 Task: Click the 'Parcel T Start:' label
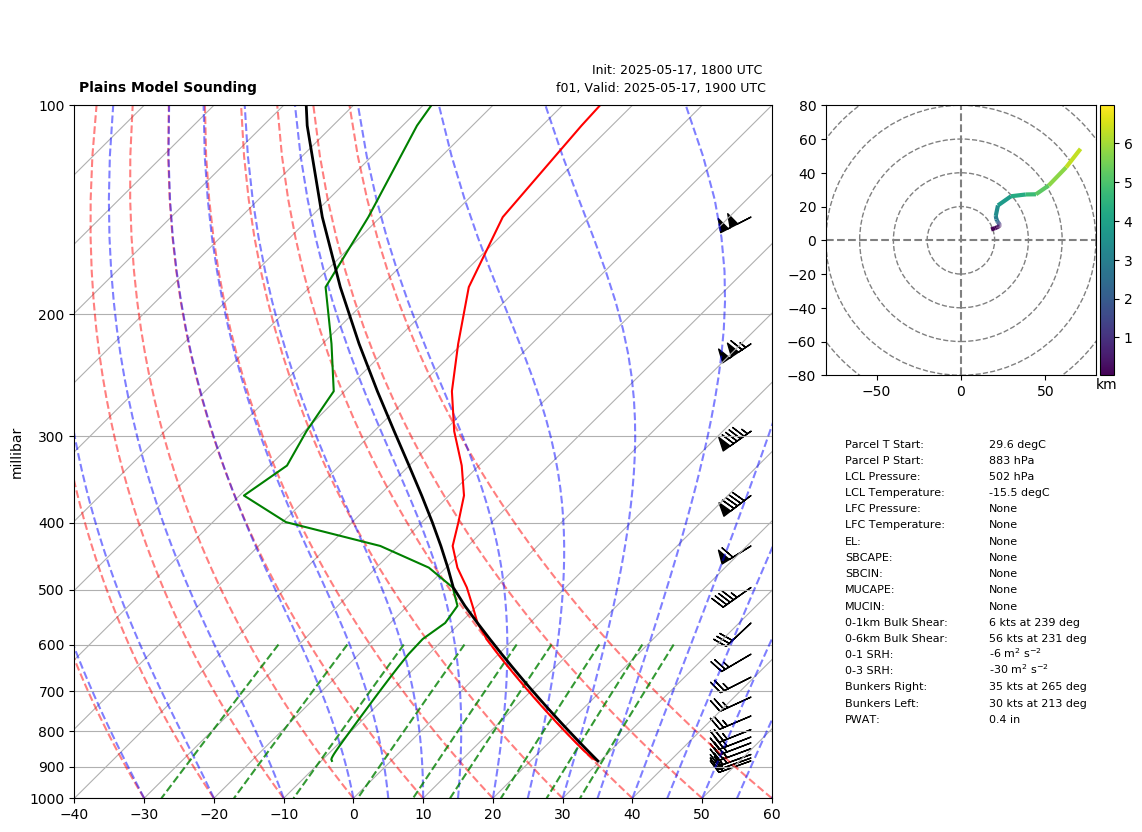coord(883,444)
